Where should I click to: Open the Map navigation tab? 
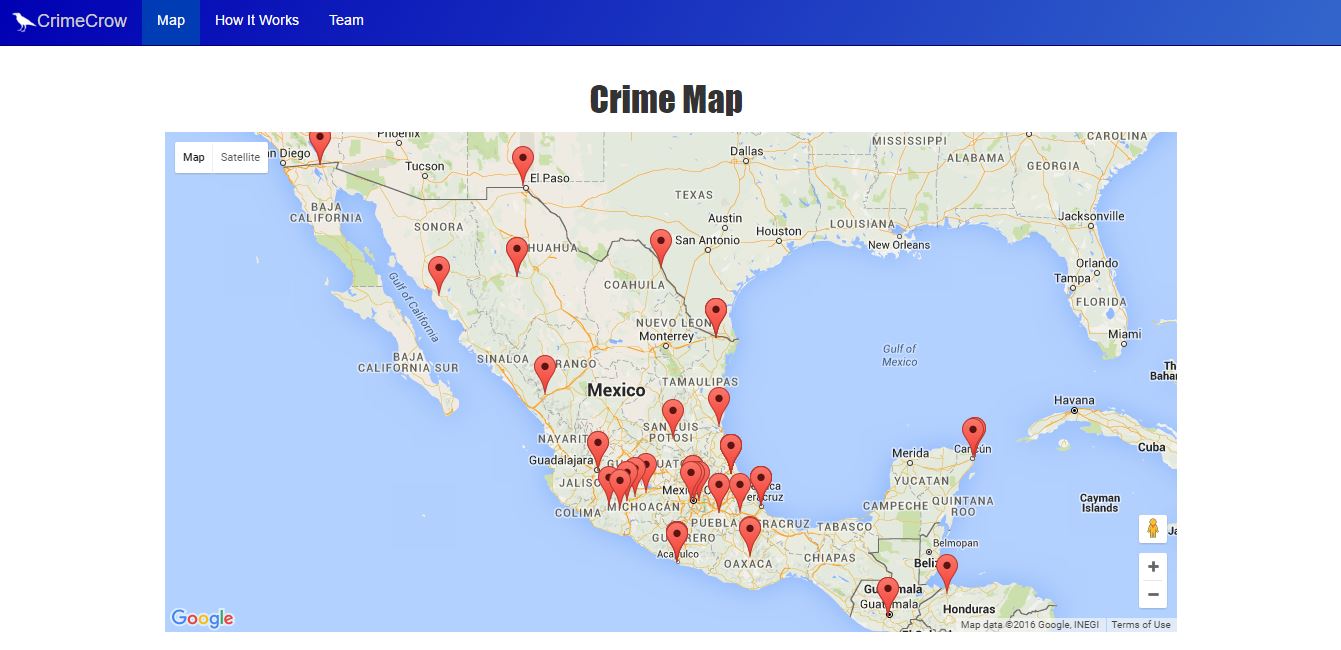coord(171,21)
